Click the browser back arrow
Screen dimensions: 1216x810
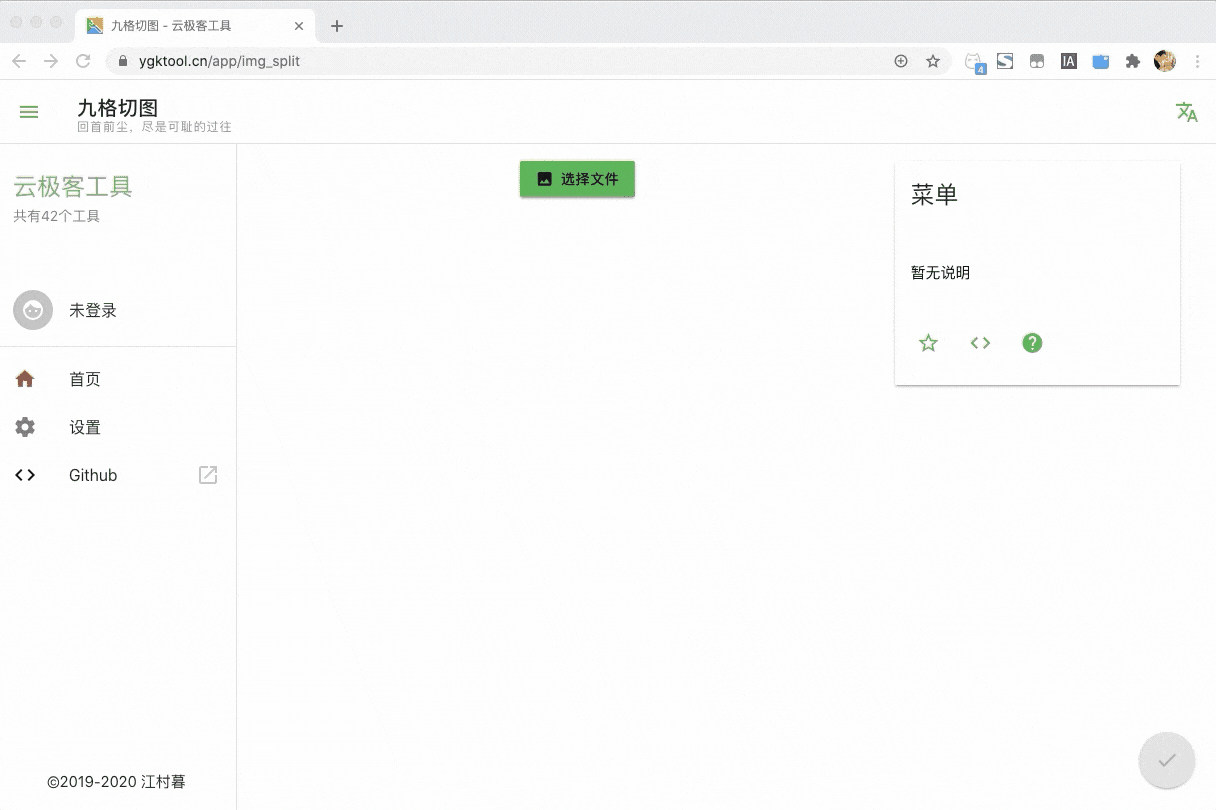(19, 61)
